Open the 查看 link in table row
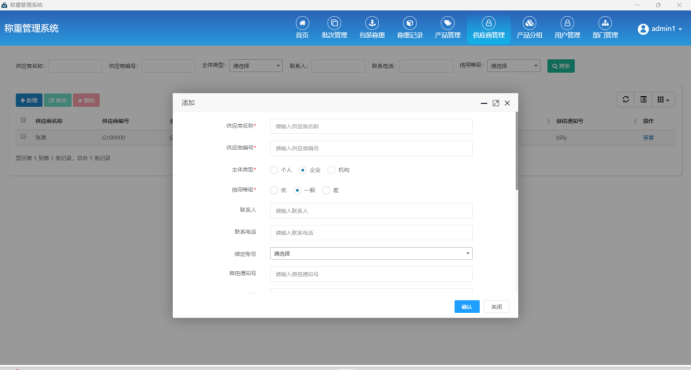 tap(648, 138)
